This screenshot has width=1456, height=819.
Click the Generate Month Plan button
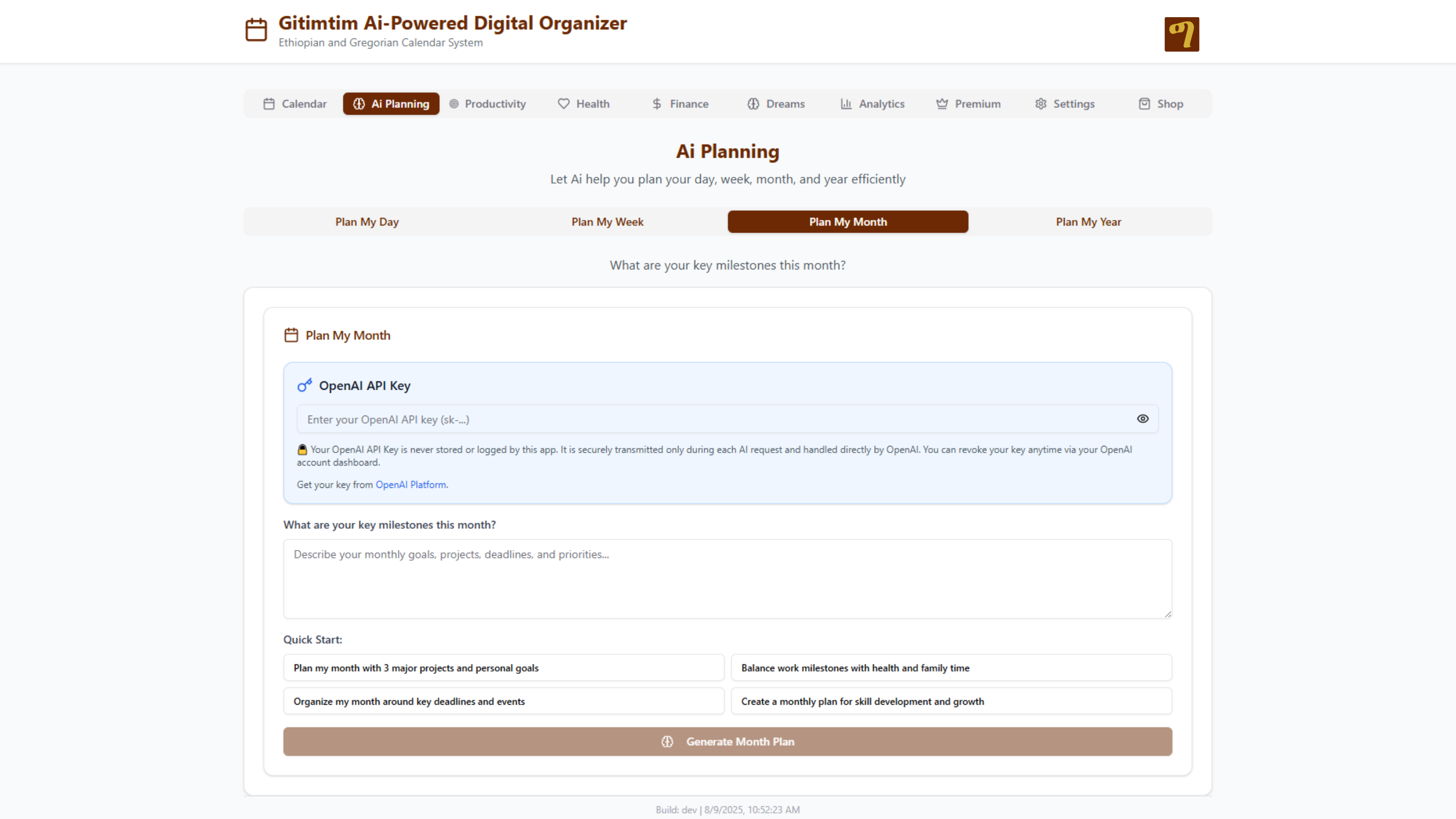(x=727, y=742)
